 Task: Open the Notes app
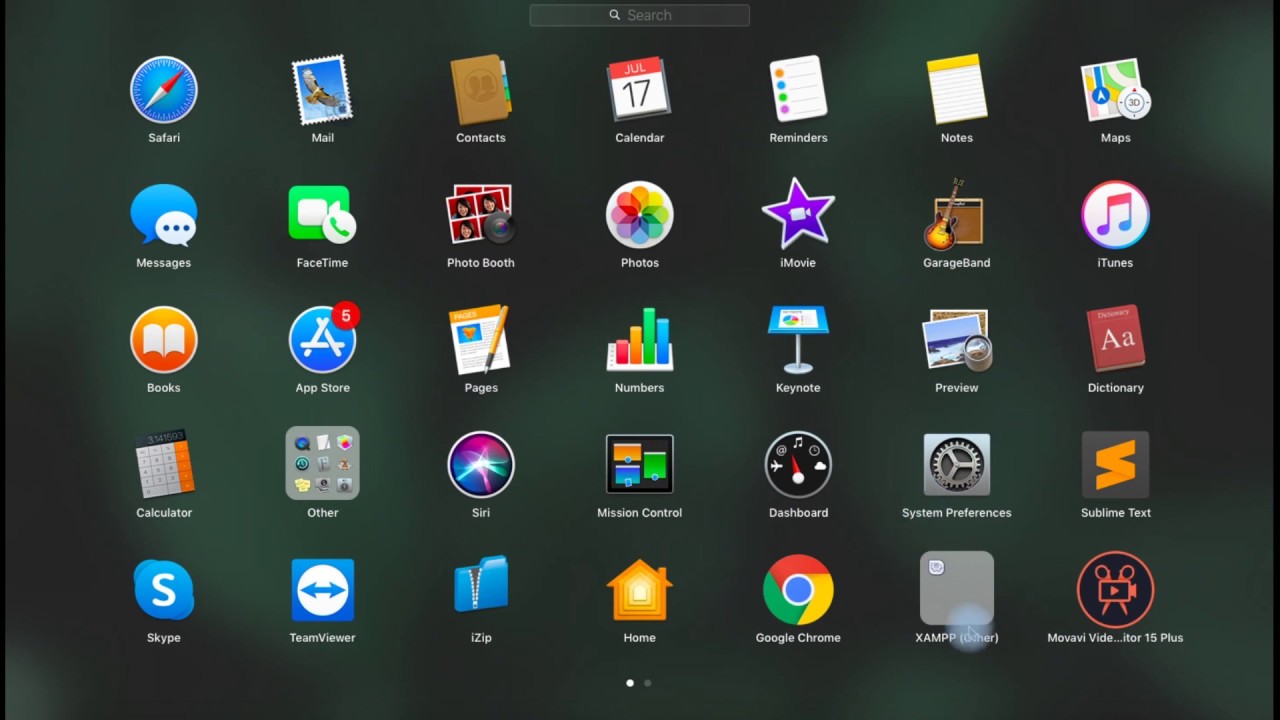point(957,90)
